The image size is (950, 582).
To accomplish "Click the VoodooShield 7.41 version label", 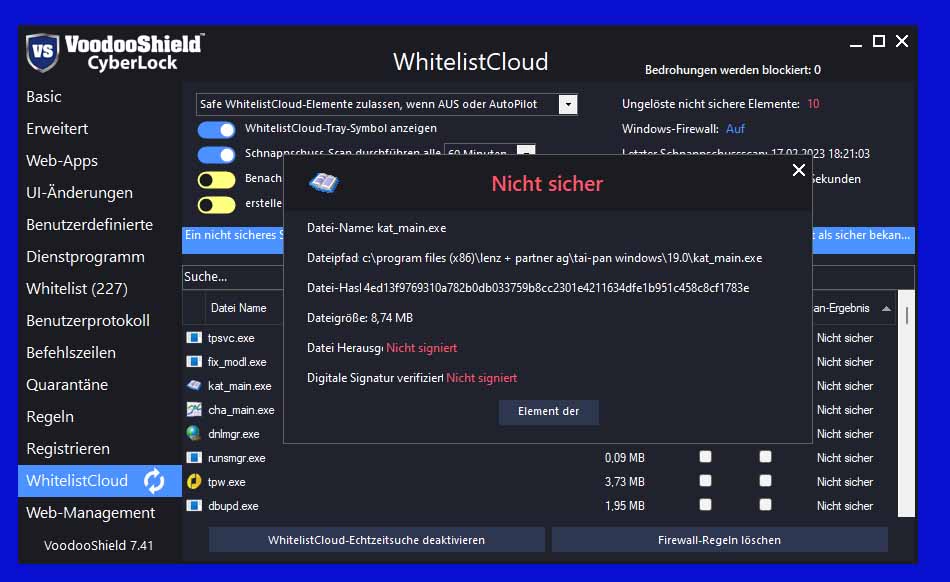I will [98, 545].
